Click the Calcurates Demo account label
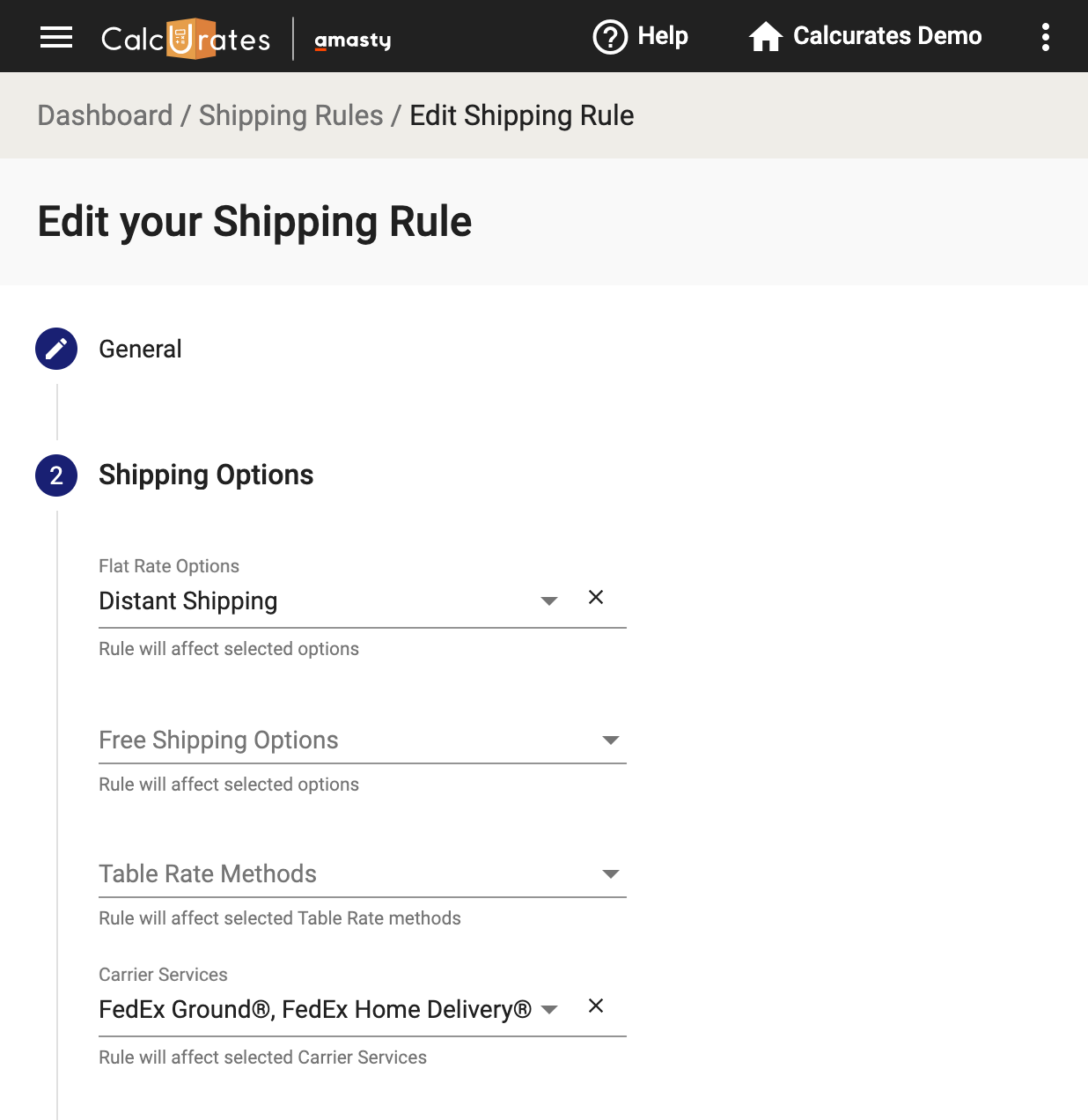Viewport: 1088px width, 1120px height. point(886,36)
